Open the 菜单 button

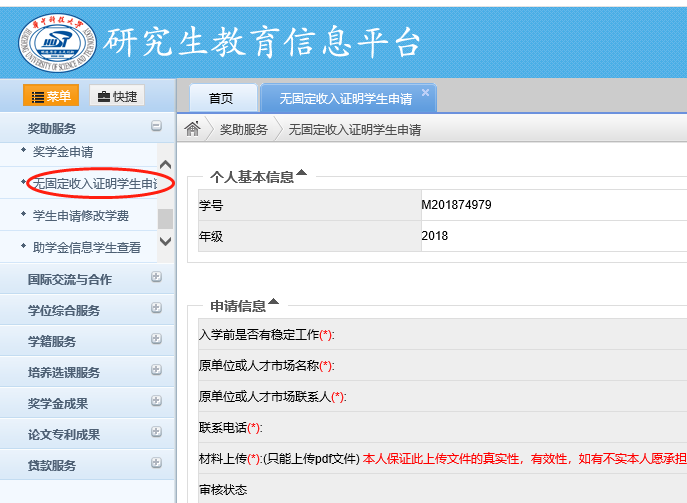[50, 96]
